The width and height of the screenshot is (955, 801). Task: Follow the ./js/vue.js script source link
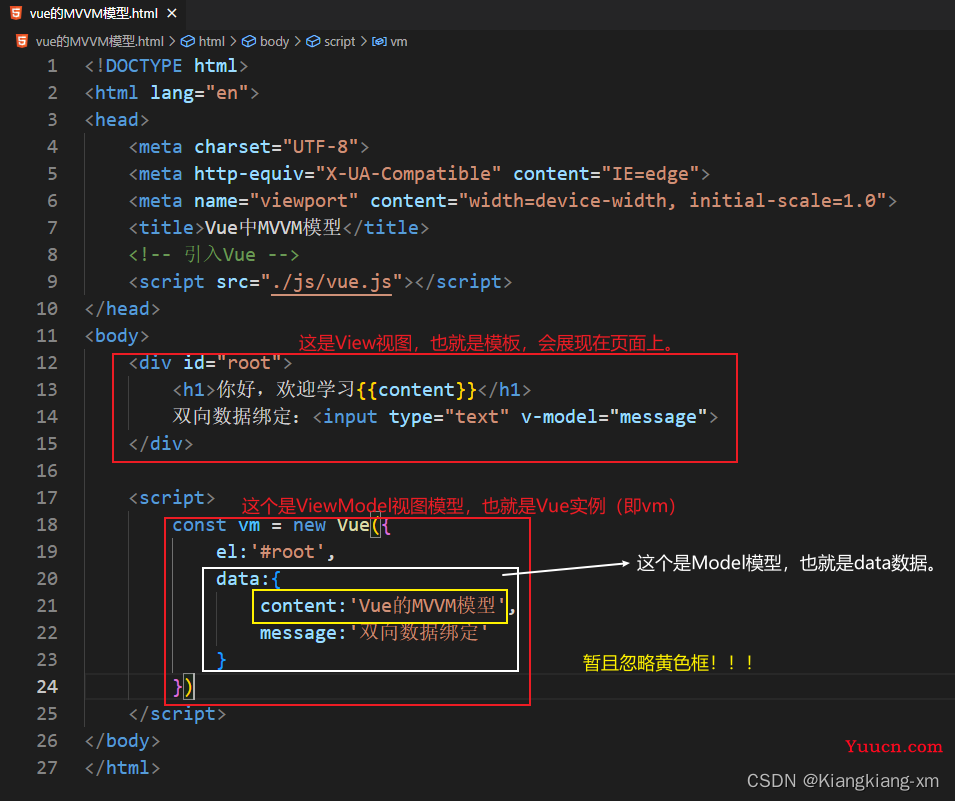331,282
